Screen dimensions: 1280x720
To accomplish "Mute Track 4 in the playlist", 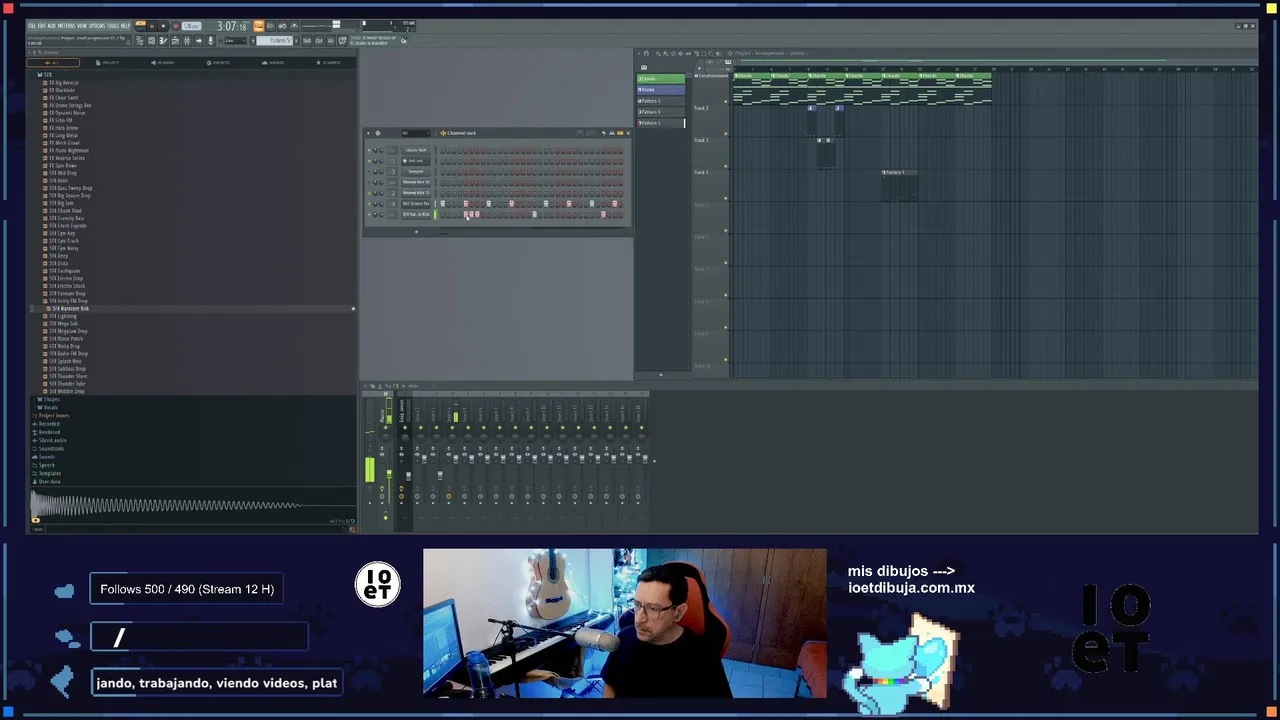I will coord(726,198).
